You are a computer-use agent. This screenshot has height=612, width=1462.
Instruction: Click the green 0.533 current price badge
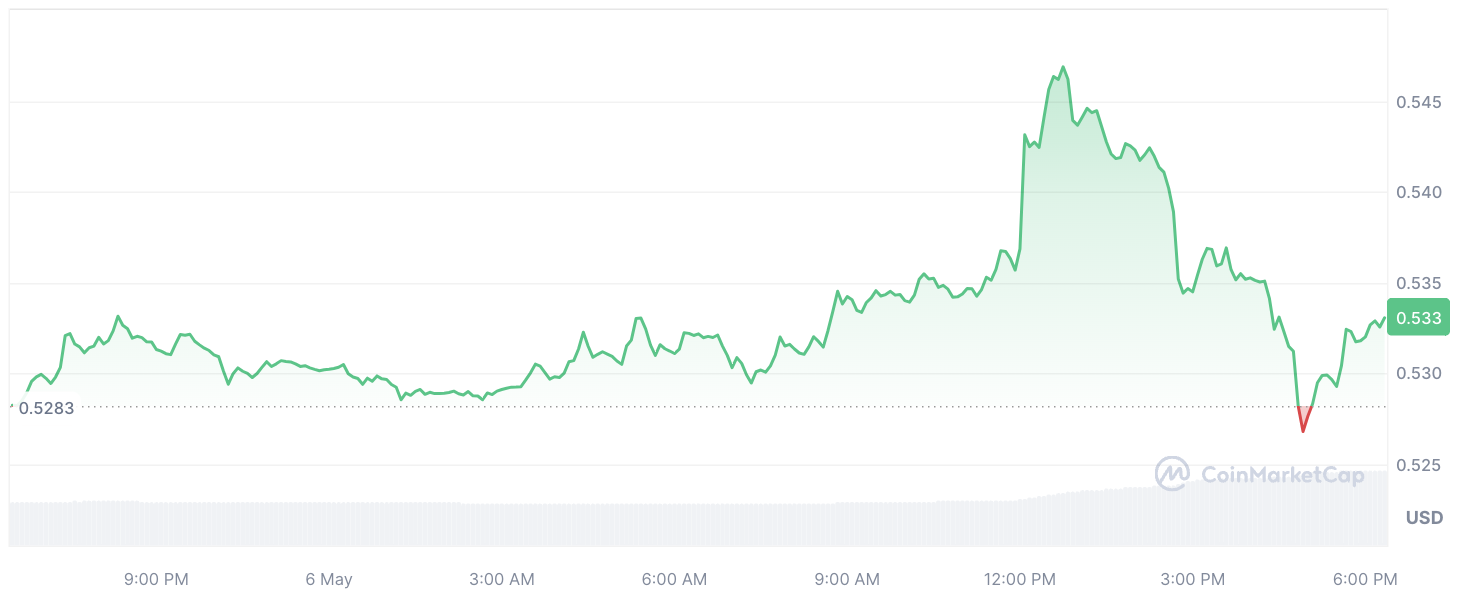point(1418,318)
